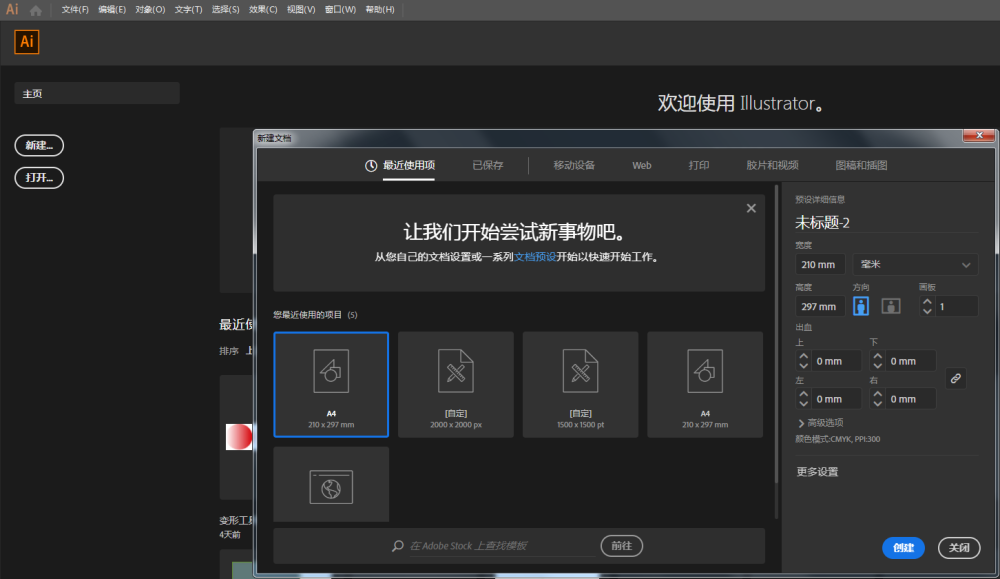Click the blue 创建 button

coord(903,548)
